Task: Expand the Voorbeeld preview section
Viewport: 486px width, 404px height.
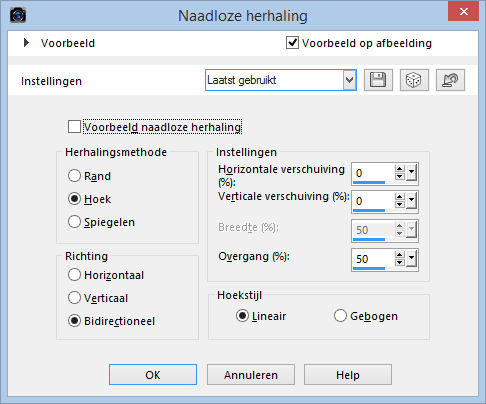Action: (x=26, y=43)
